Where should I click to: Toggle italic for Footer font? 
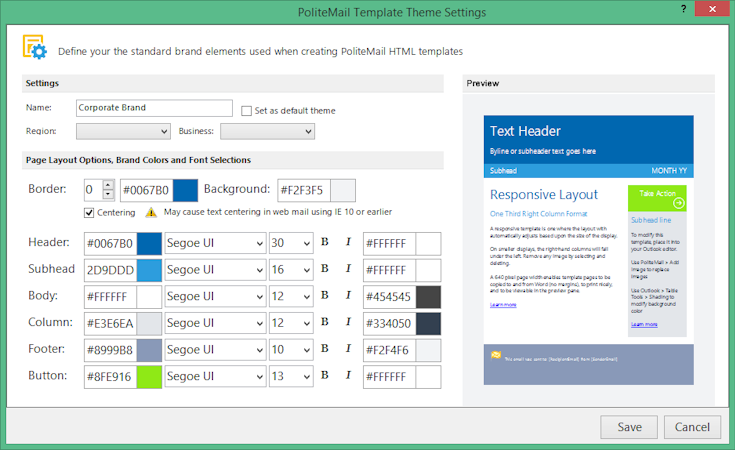click(x=348, y=349)
